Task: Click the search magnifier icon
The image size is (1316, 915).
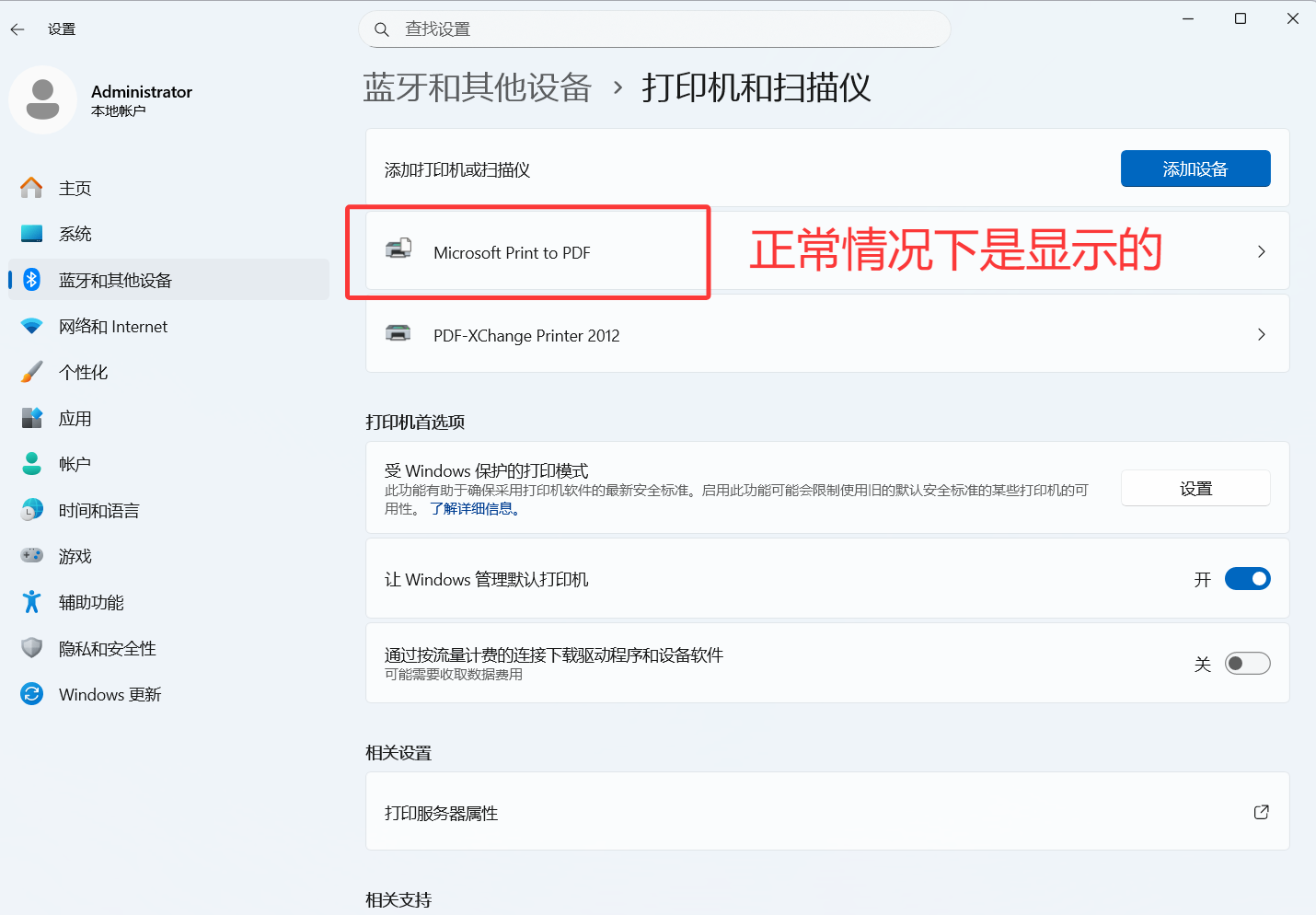Action: tap(382, 29)
